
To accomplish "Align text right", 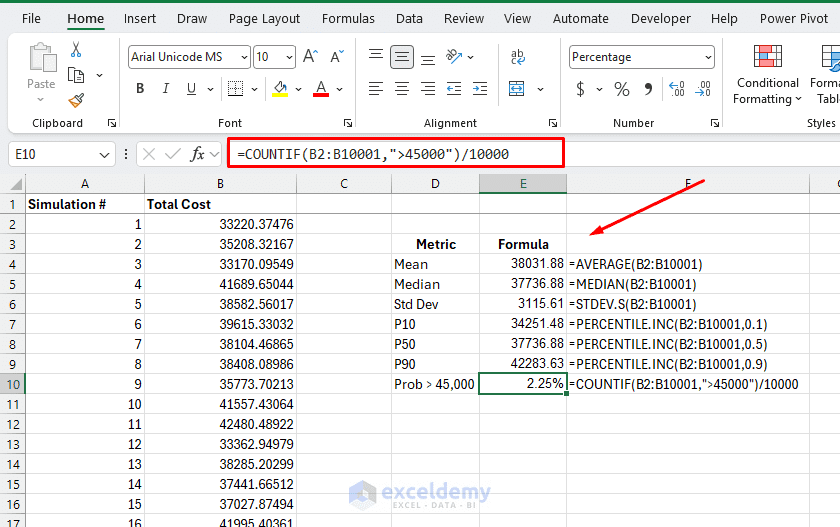I will pyautogui.click(x=428, y=88).
